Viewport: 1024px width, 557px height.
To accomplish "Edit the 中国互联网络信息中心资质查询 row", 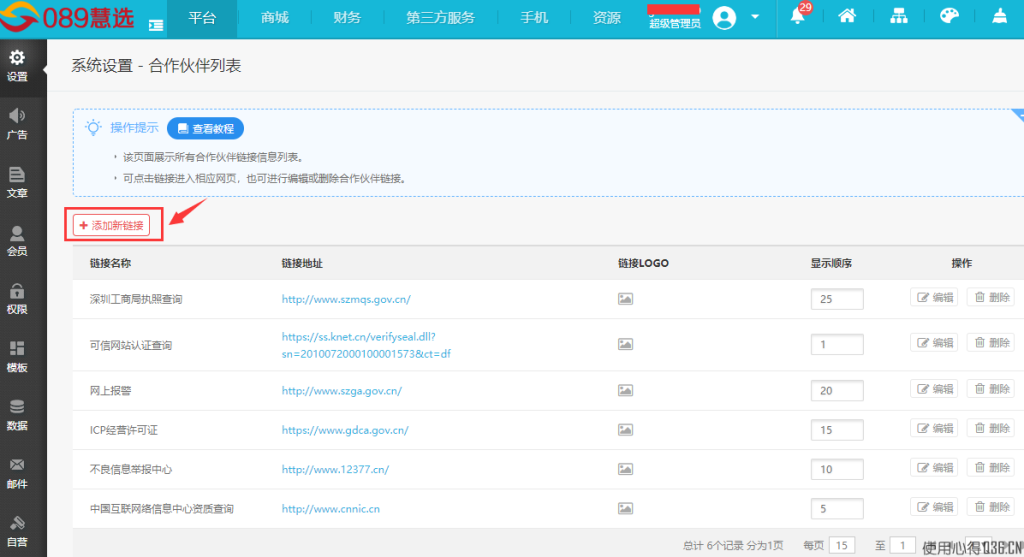I will (x=935, y=507).
